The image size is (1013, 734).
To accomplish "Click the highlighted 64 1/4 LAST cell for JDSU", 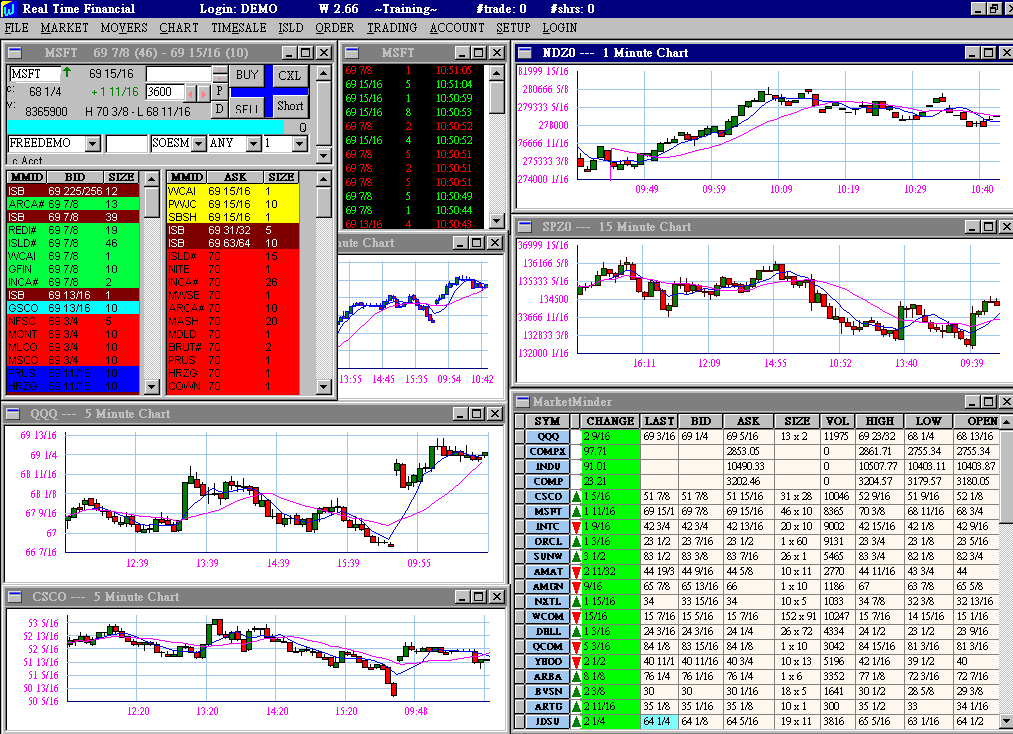I will point(659,721).
